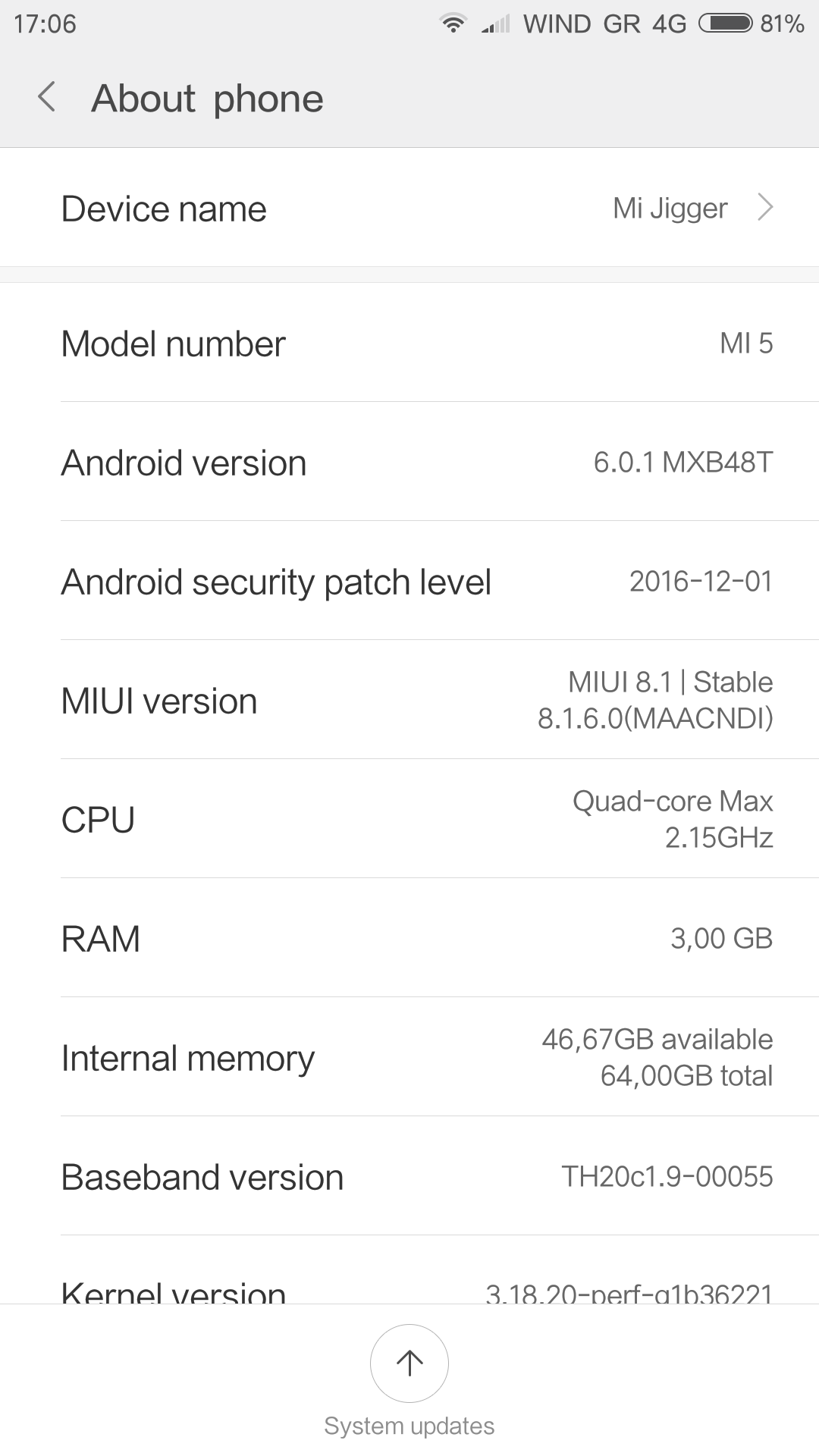
Task: Tap the back arrow icon
Action: click(x=47, y=98)
